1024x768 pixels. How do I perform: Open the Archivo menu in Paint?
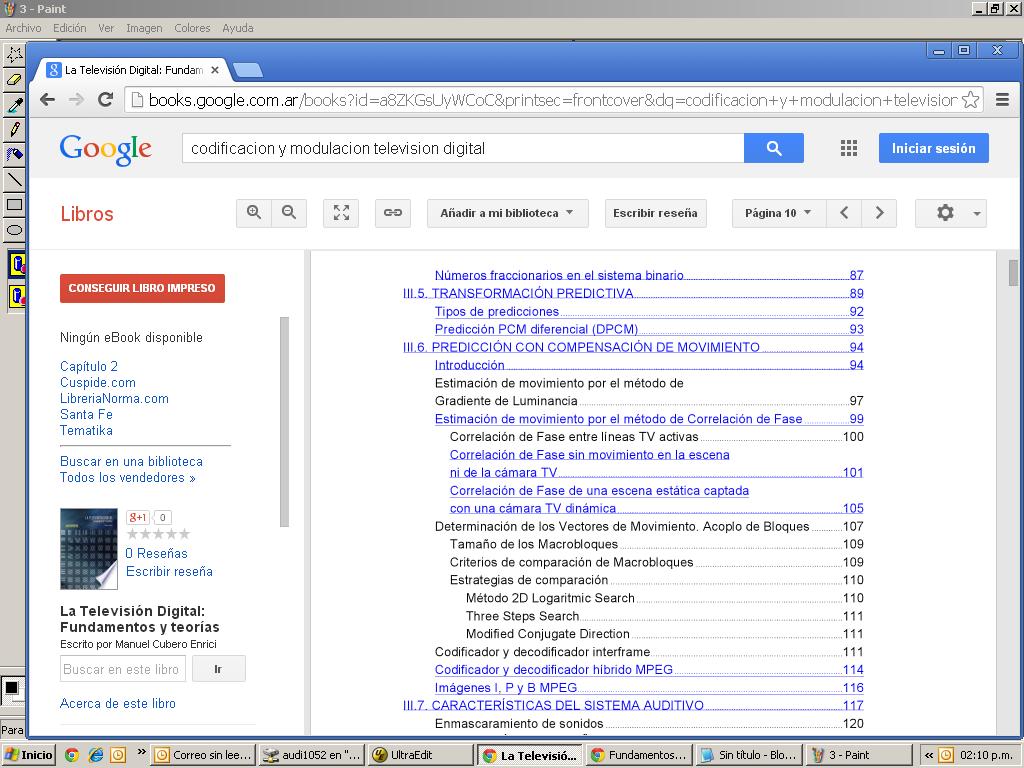[24, 28]
